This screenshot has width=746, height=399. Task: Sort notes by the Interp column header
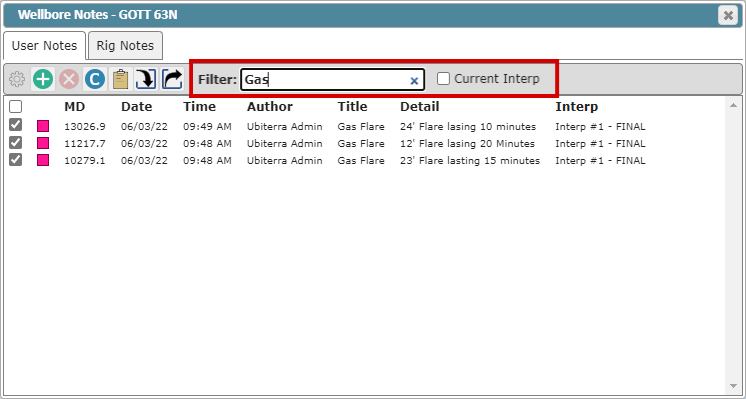(577, 107)
